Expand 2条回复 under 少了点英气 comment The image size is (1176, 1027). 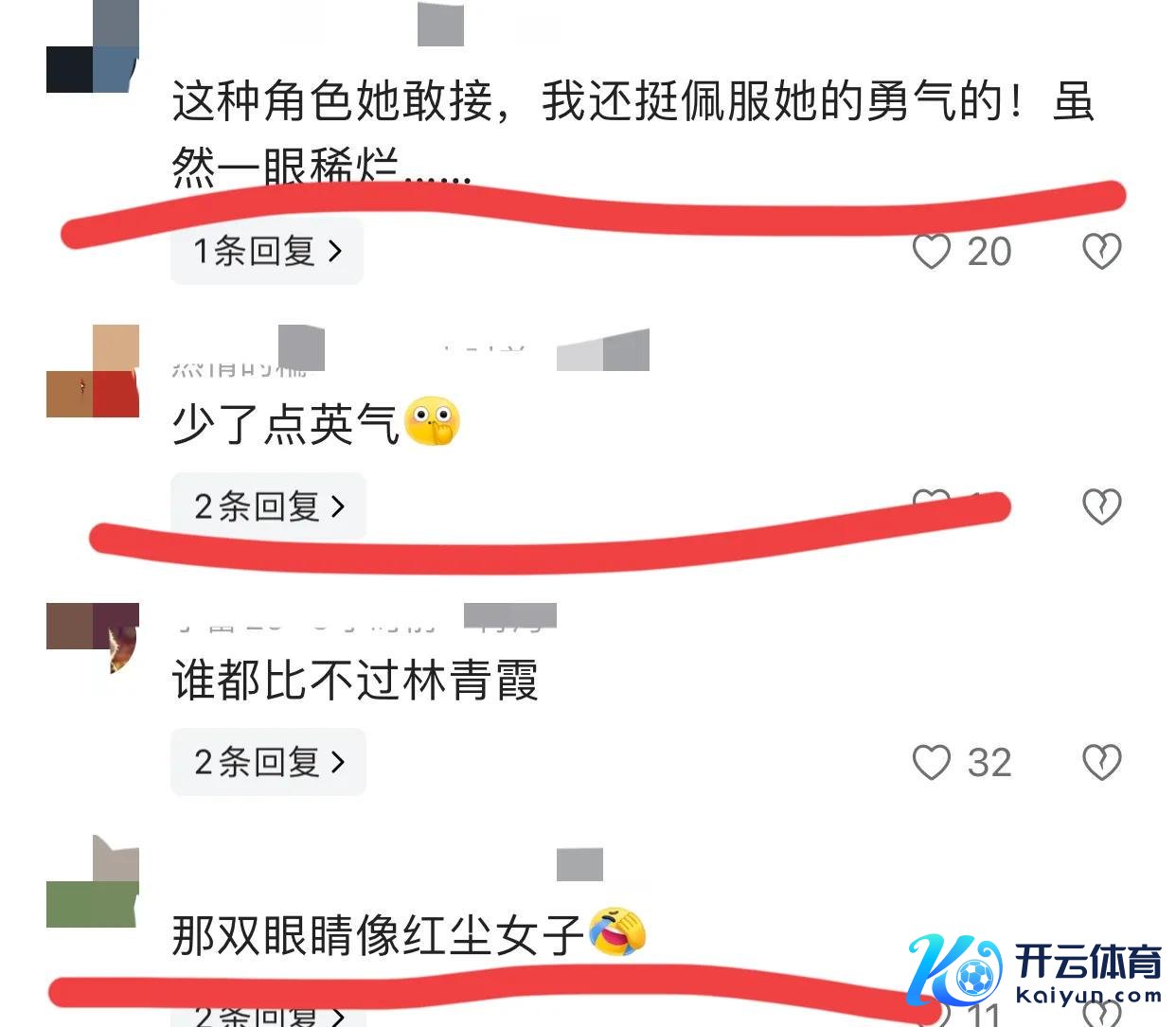tap(268, 506)
